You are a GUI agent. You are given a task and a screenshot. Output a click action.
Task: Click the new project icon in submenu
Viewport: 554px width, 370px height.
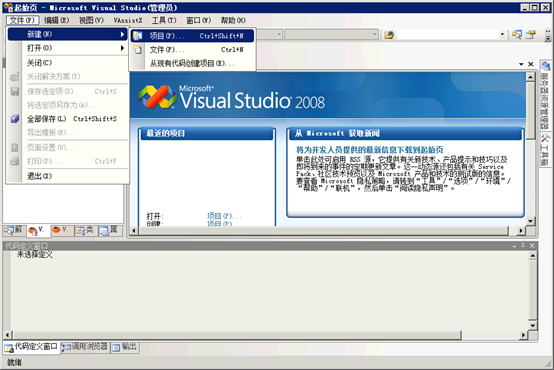tap(137, 36)
